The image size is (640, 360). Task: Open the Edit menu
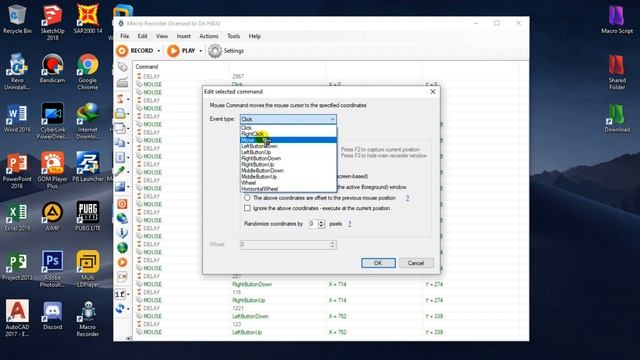142,36
